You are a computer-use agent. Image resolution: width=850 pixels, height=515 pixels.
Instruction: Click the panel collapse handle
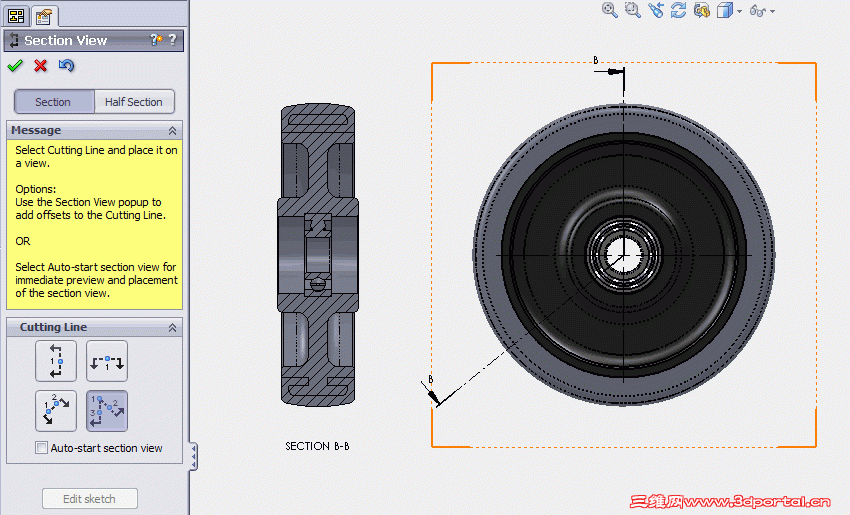(x=193, y=456)
